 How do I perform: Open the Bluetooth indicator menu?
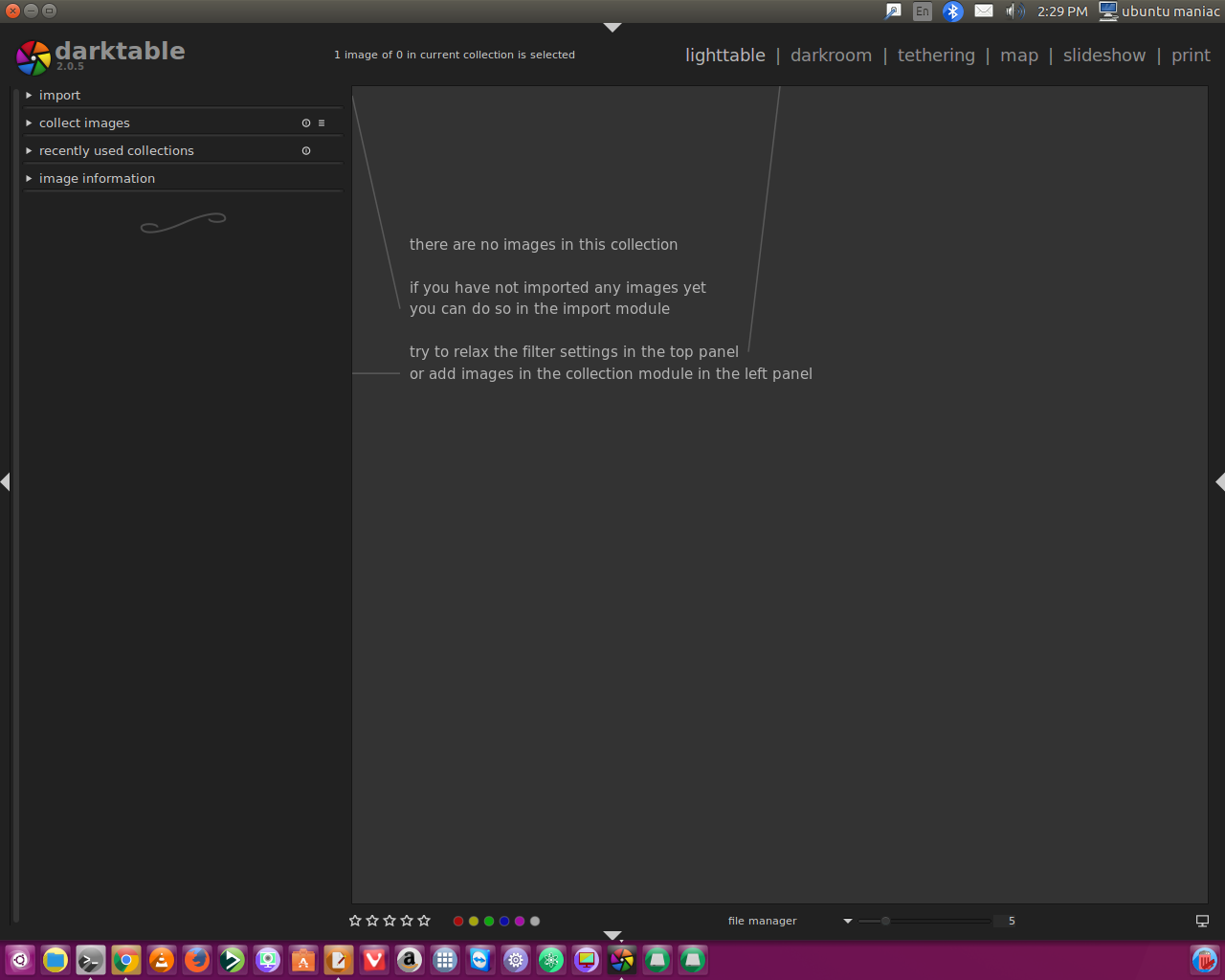[x=952, y=11]
